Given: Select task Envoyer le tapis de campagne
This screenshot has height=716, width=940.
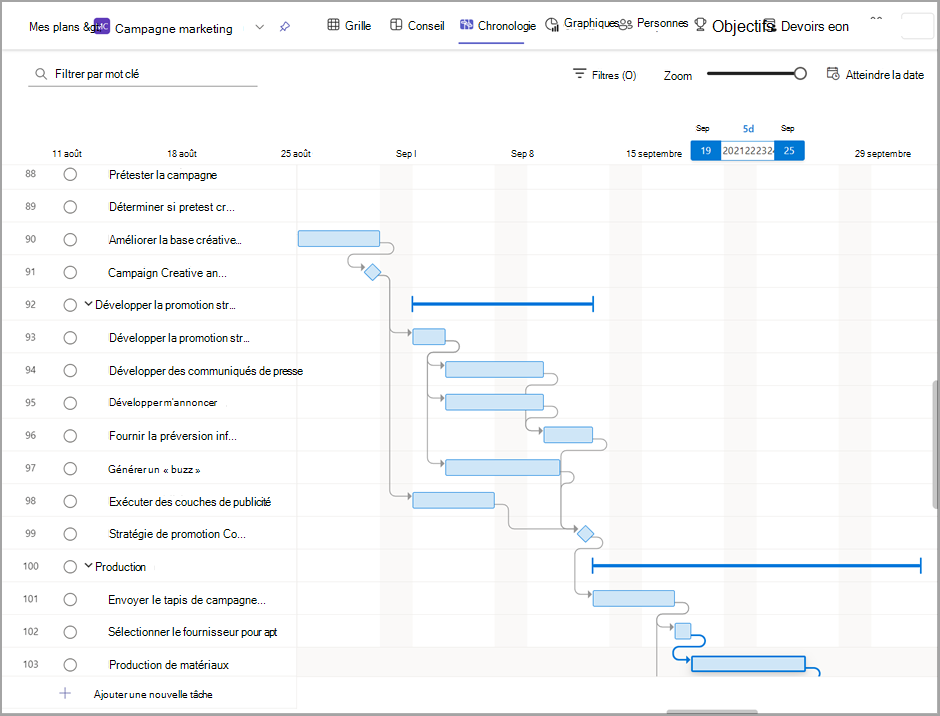Looking at the screenshot, I should pos(186,600).
